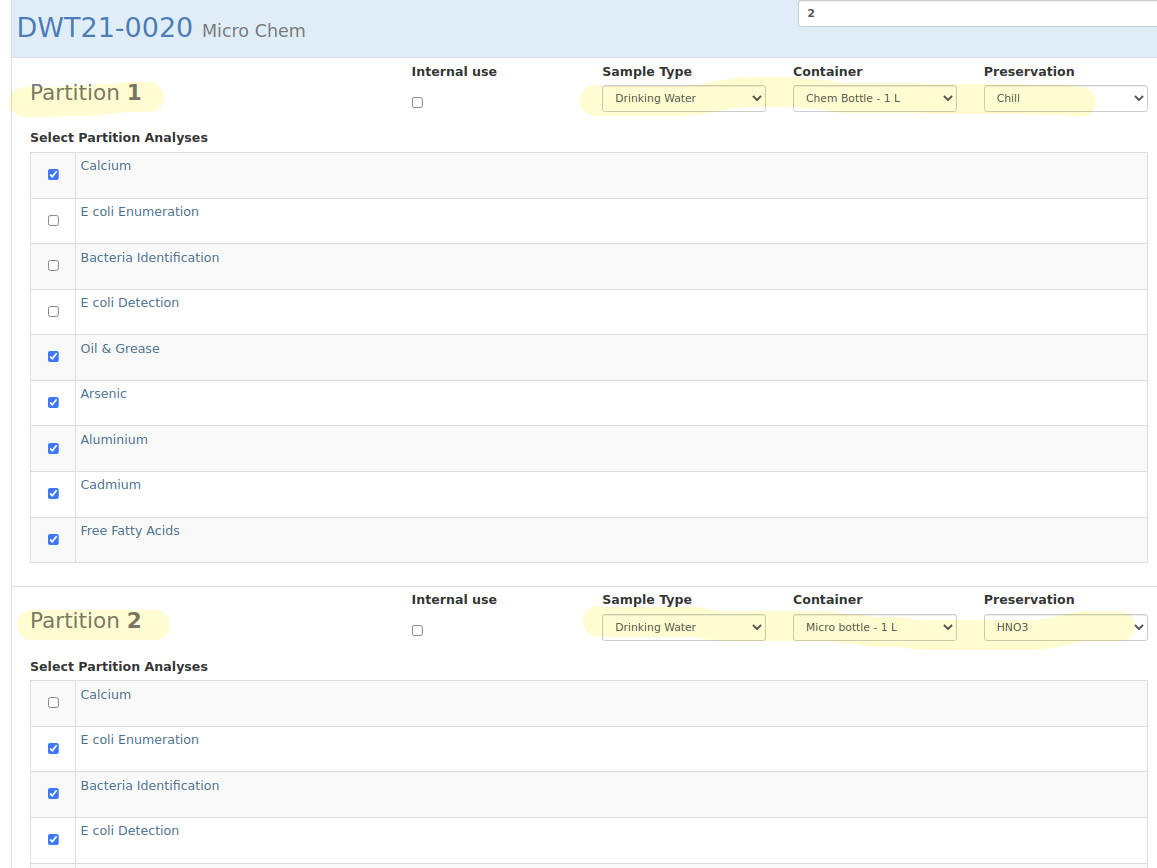Click the input field containing 2
Screen dimensions: 1157x868
pyautogui.click(x=975, y=14)
